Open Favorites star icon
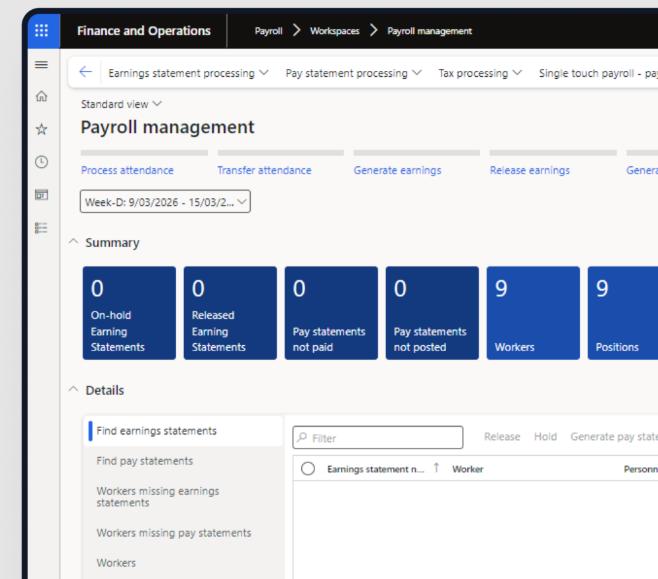Viewport: 658px width, 579px height. [41, 129]
